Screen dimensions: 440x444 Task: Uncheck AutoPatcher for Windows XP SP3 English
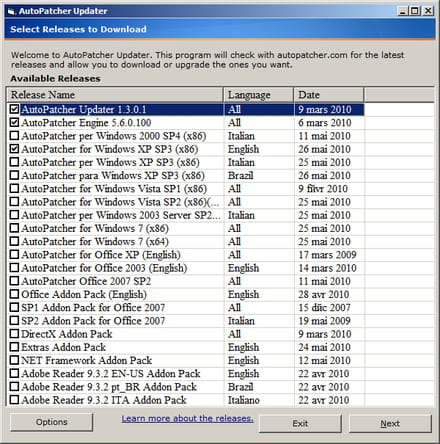(14, 149)
